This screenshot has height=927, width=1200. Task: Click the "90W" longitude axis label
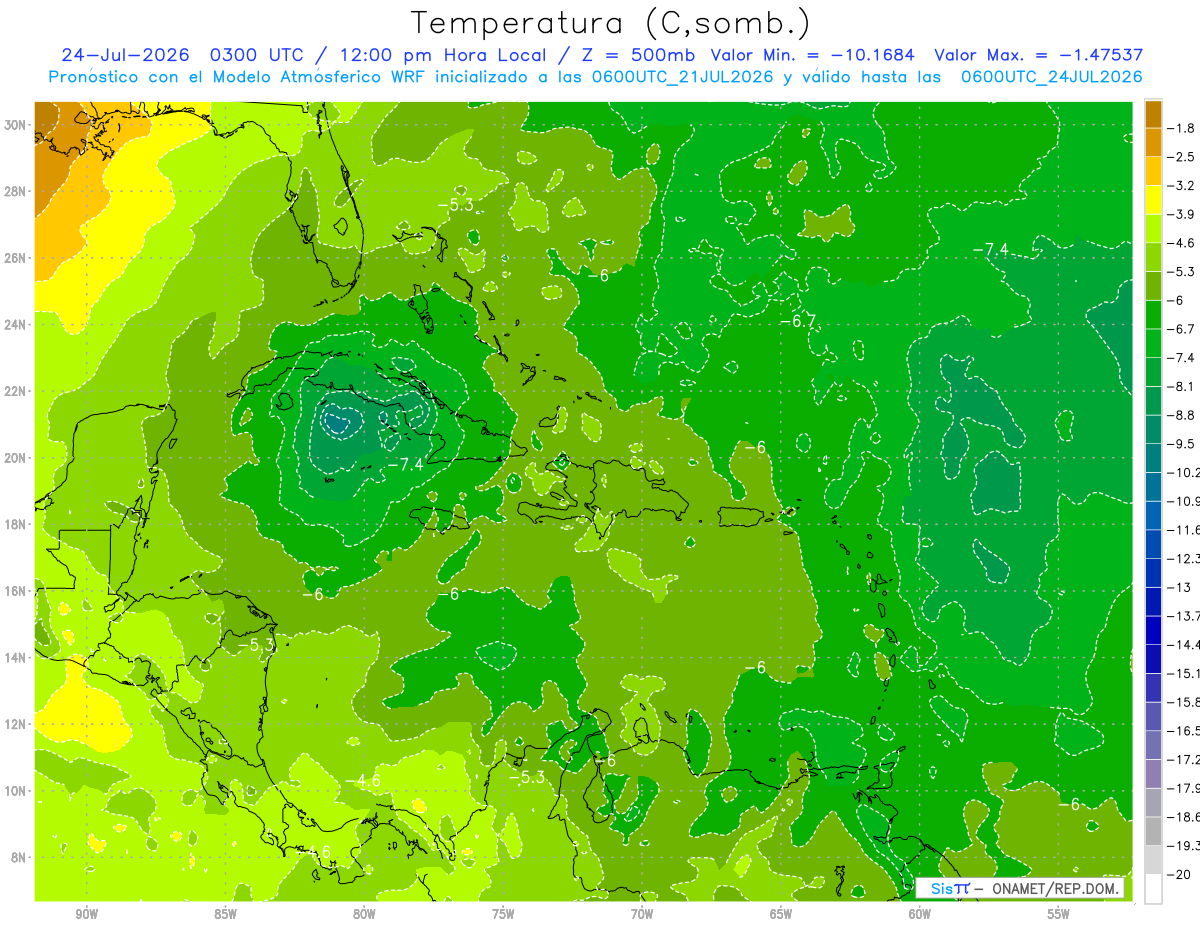pyautogui.click(x=86, y=914)
